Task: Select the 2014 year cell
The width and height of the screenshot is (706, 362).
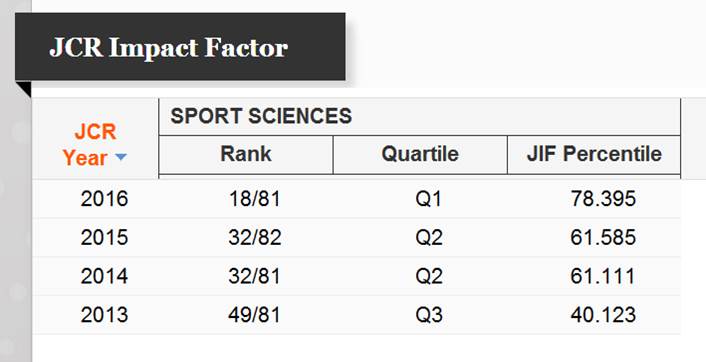Action: pyautogui.click(x=104, y=276)
